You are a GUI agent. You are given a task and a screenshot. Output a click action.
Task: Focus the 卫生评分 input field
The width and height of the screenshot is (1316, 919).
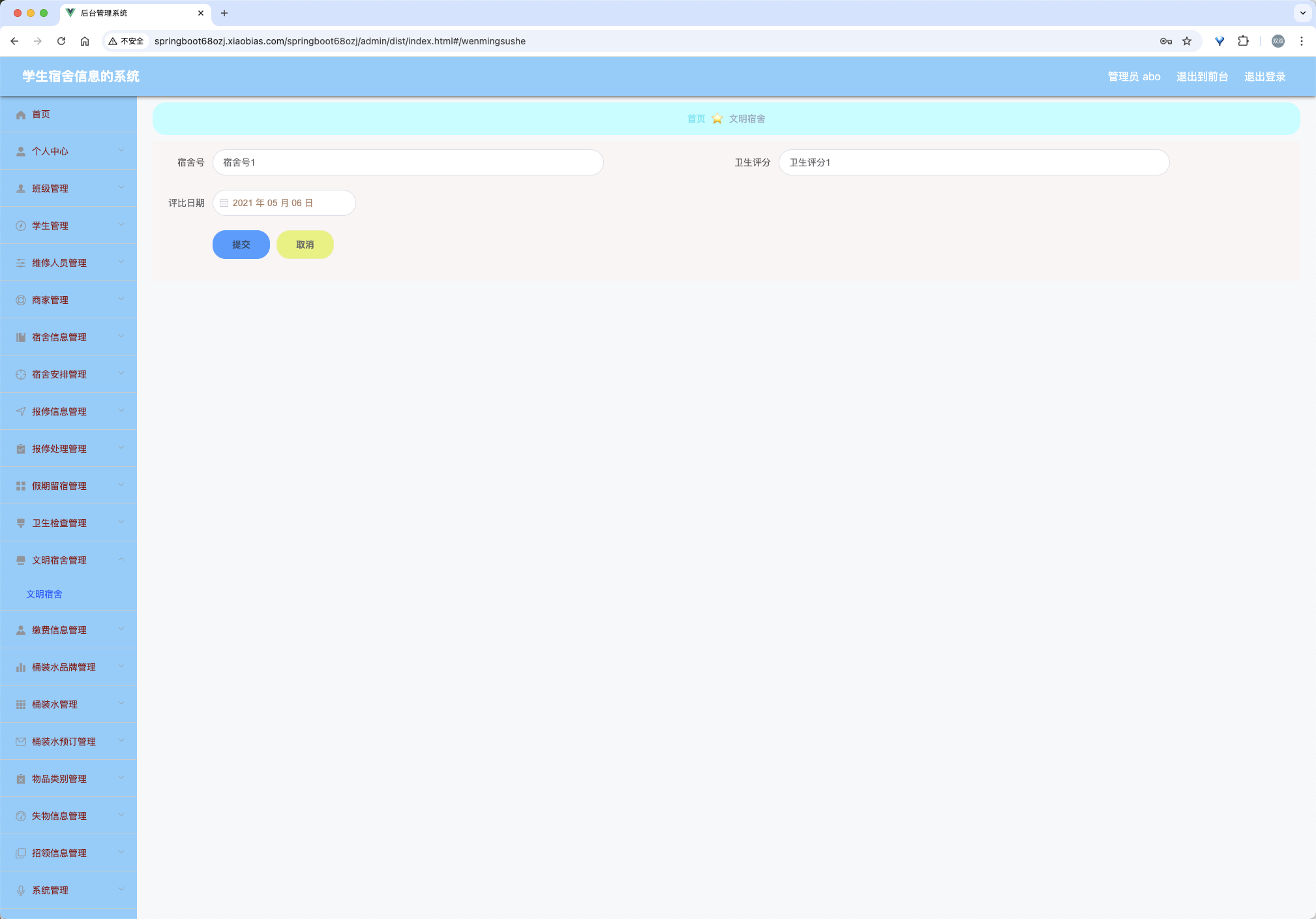pyautogui.click(x=974, y=162)
